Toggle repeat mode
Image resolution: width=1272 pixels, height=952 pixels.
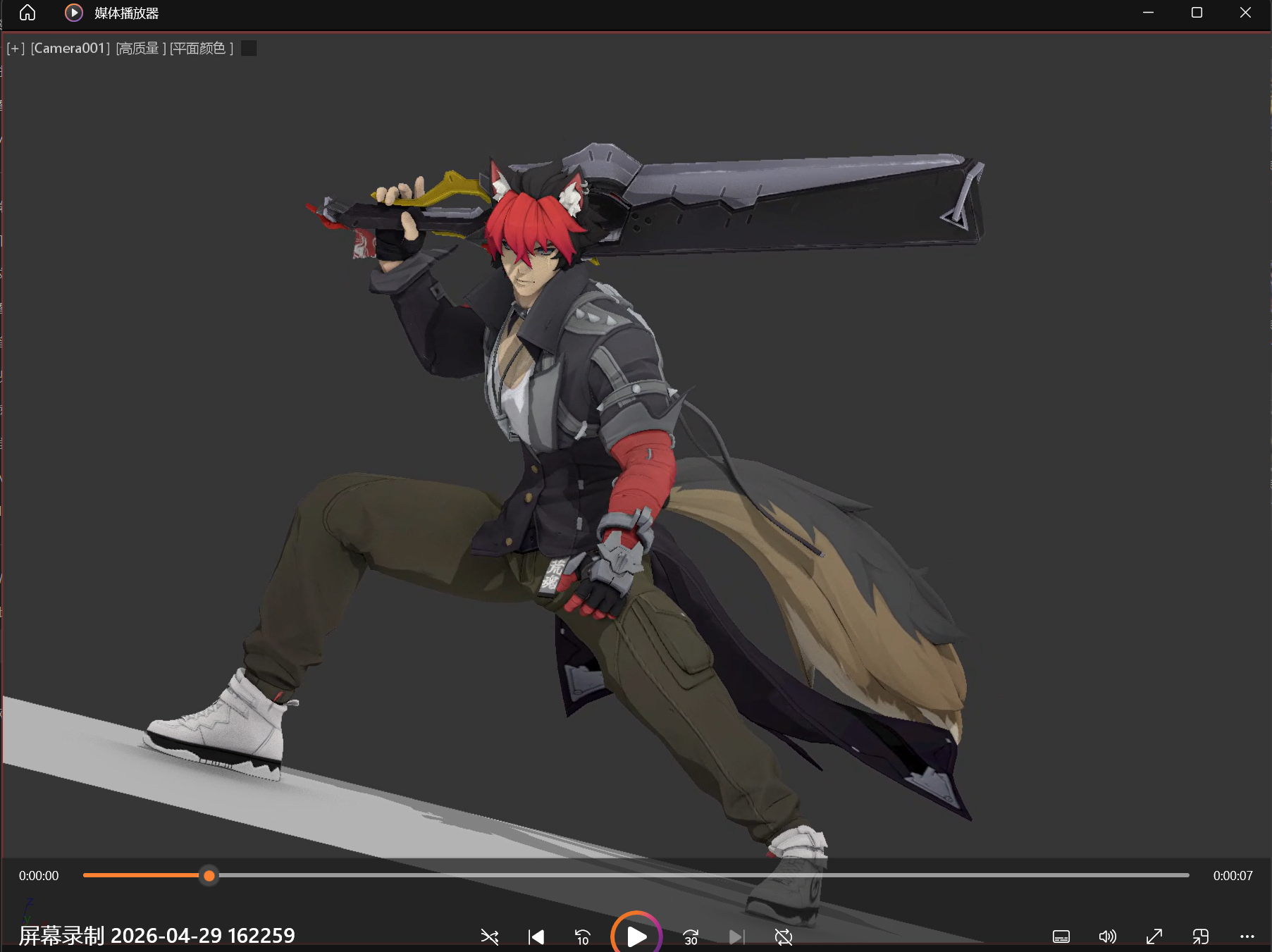tap(784, 936)
